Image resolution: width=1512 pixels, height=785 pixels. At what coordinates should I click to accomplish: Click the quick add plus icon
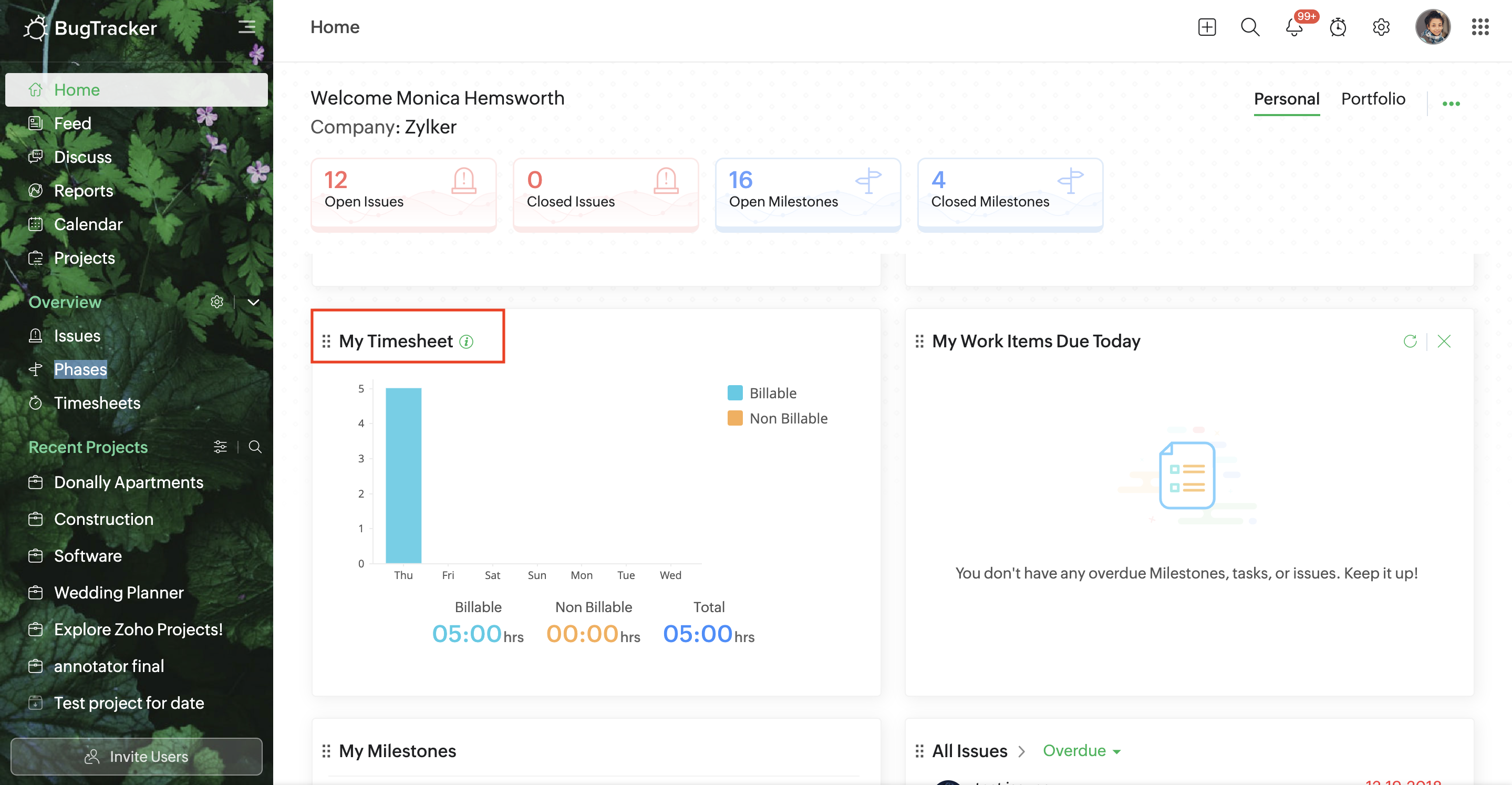[1206, 27]
